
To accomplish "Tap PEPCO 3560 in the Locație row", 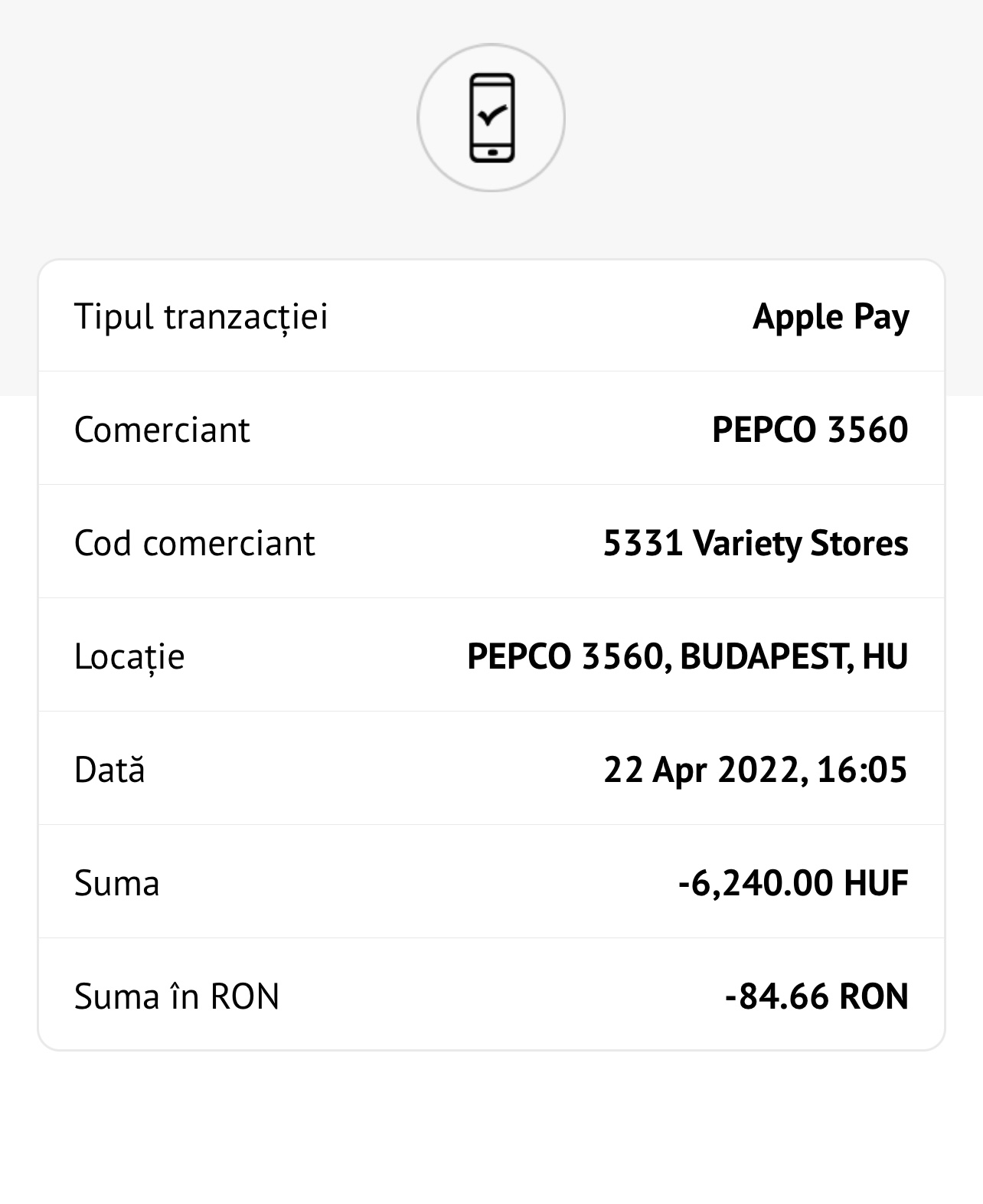I will point(565,656).
